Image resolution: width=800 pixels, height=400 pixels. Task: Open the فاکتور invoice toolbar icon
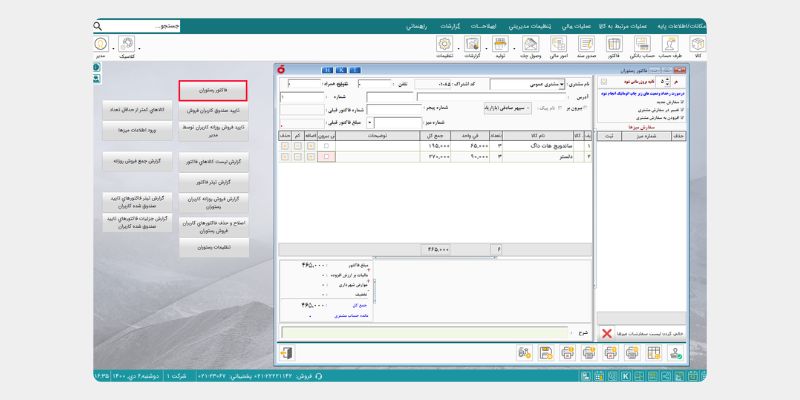(x=614, y=44)
